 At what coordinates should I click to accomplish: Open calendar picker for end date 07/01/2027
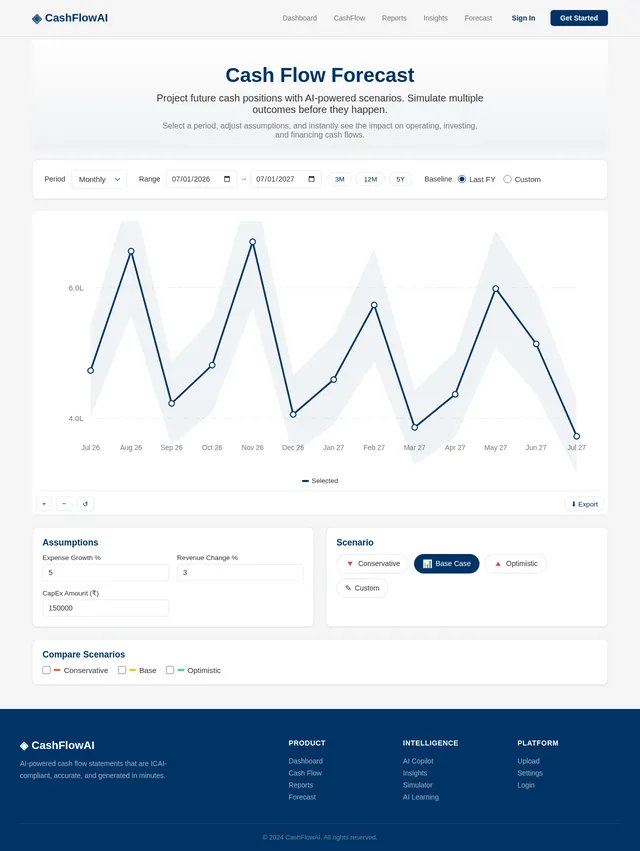(312, 179)
